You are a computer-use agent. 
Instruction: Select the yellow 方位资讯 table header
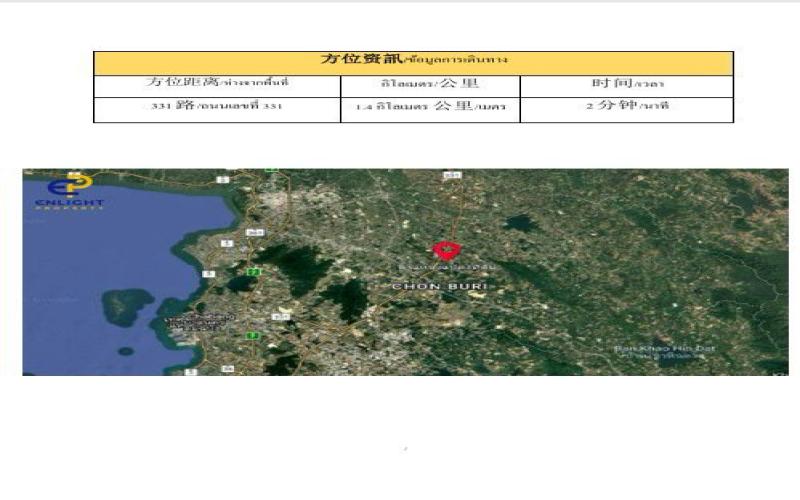point(413,62)
